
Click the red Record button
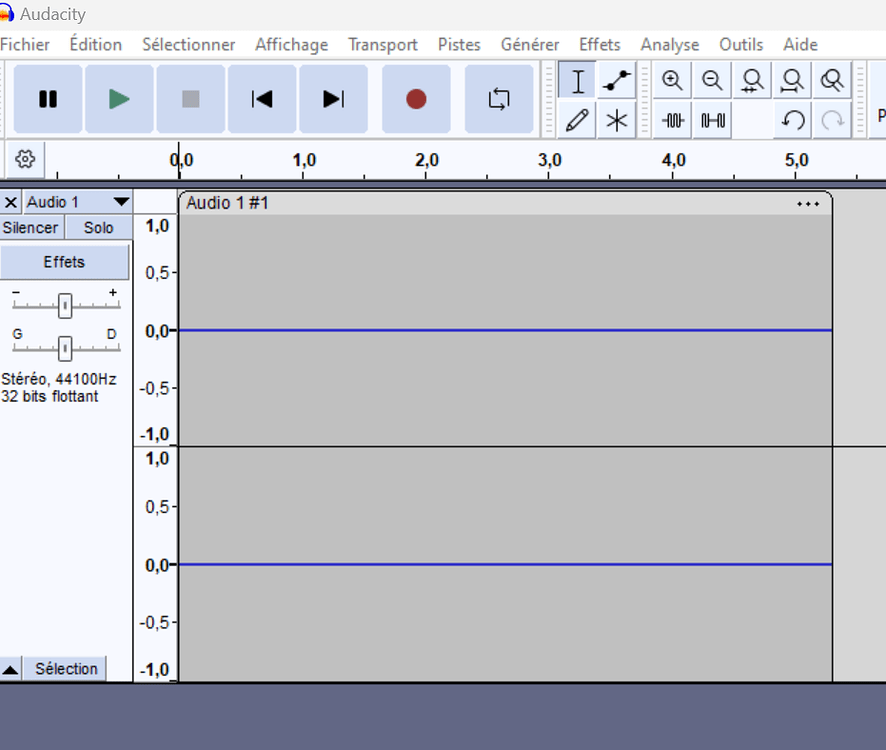tap(415, 99)
